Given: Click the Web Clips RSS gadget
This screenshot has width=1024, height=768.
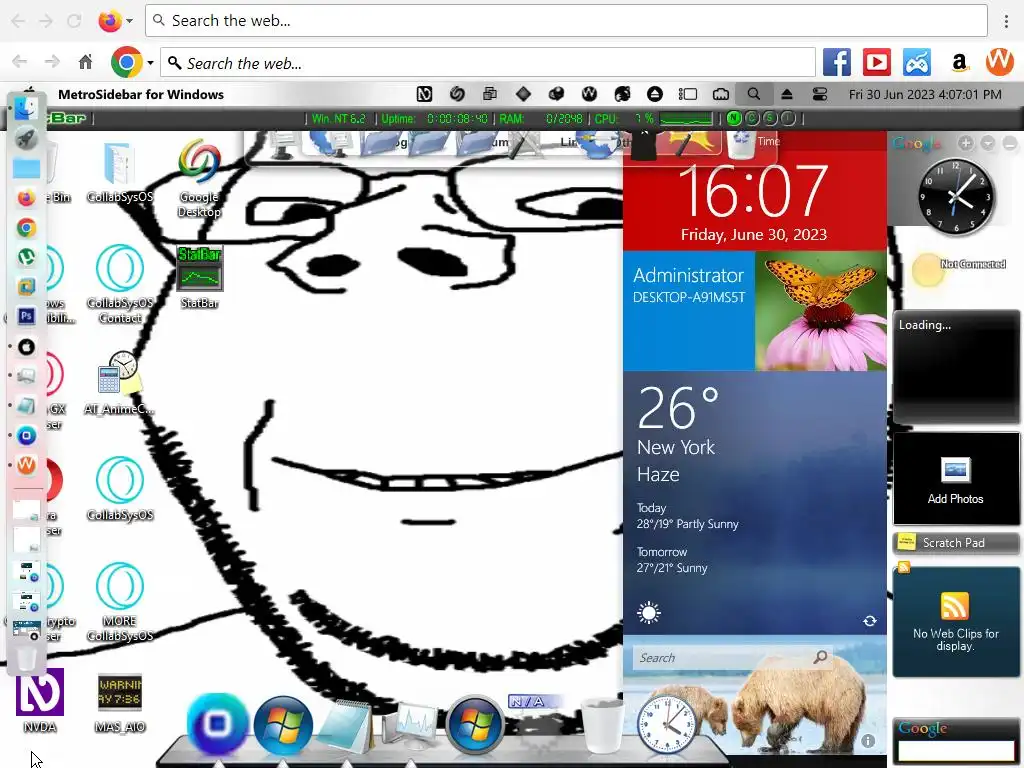Looking at the screenshot, I should coord(956,622).
